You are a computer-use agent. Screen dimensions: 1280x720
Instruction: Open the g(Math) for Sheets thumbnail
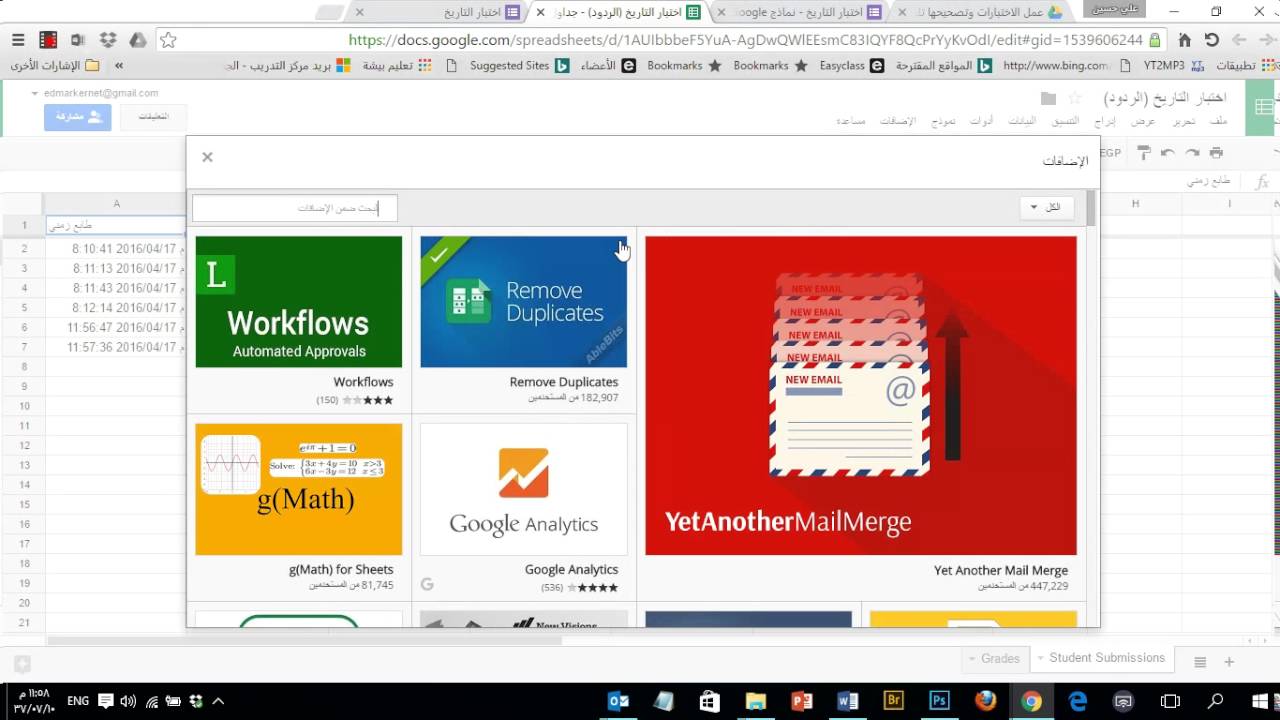(x=299, y=489)
